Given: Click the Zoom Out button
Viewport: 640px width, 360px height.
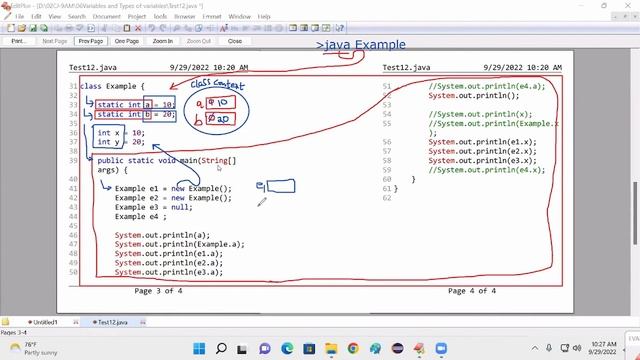Looking at the screenshot, I should click(x=199, y=41).
